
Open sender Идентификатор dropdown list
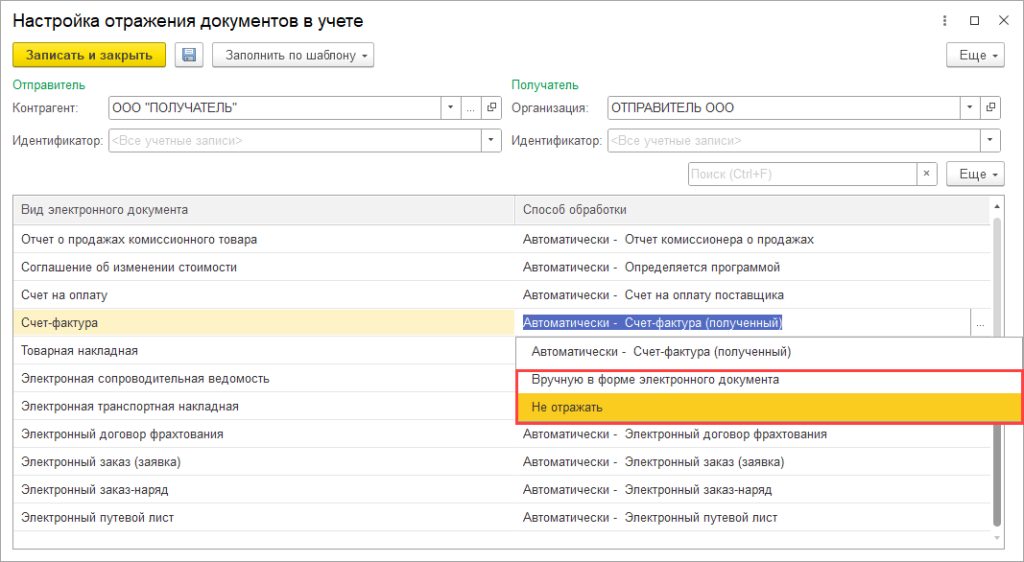(491, 141)
